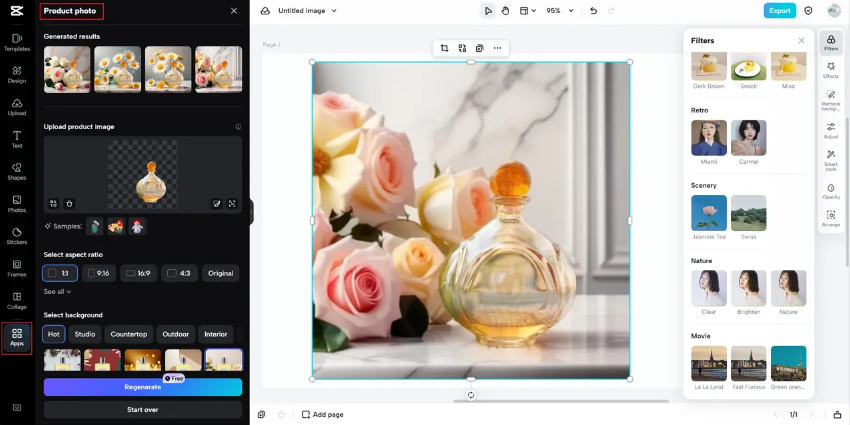Open the Adjust panel tab

click(831, 131)
